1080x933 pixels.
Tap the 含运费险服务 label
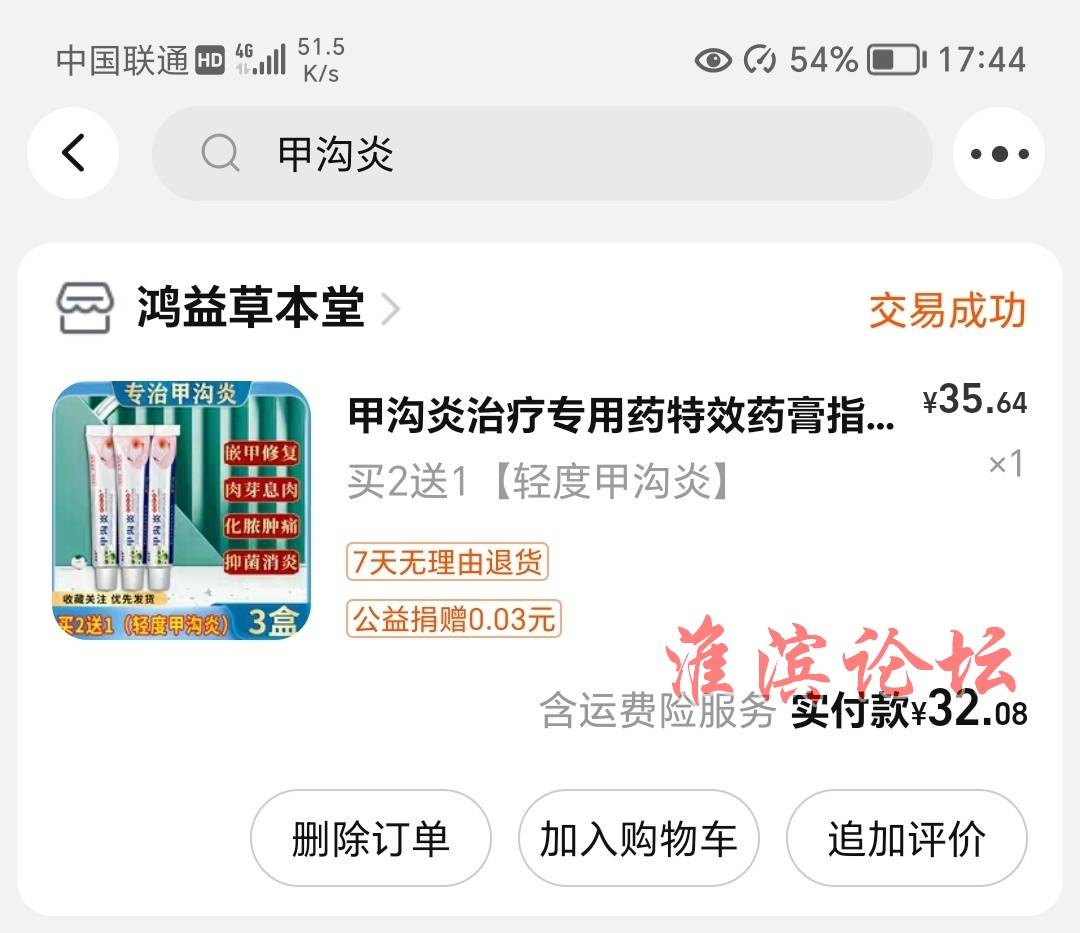click(x=658, y=711)
